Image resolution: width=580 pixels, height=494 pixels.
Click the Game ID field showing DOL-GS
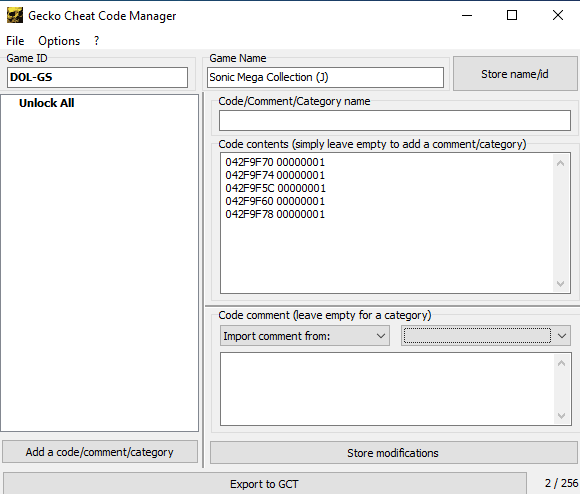(97, 77)
